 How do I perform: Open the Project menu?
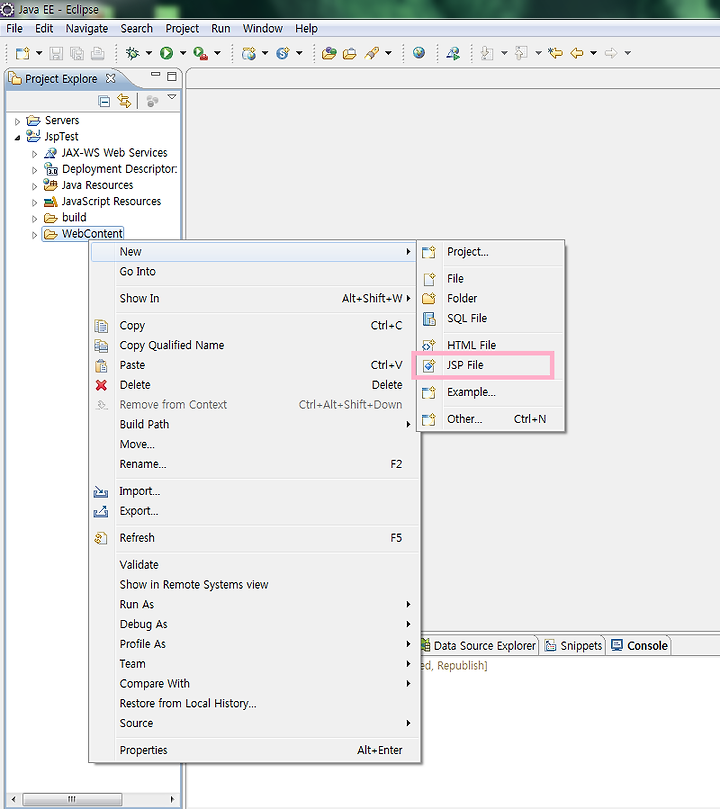pos(182,28)
